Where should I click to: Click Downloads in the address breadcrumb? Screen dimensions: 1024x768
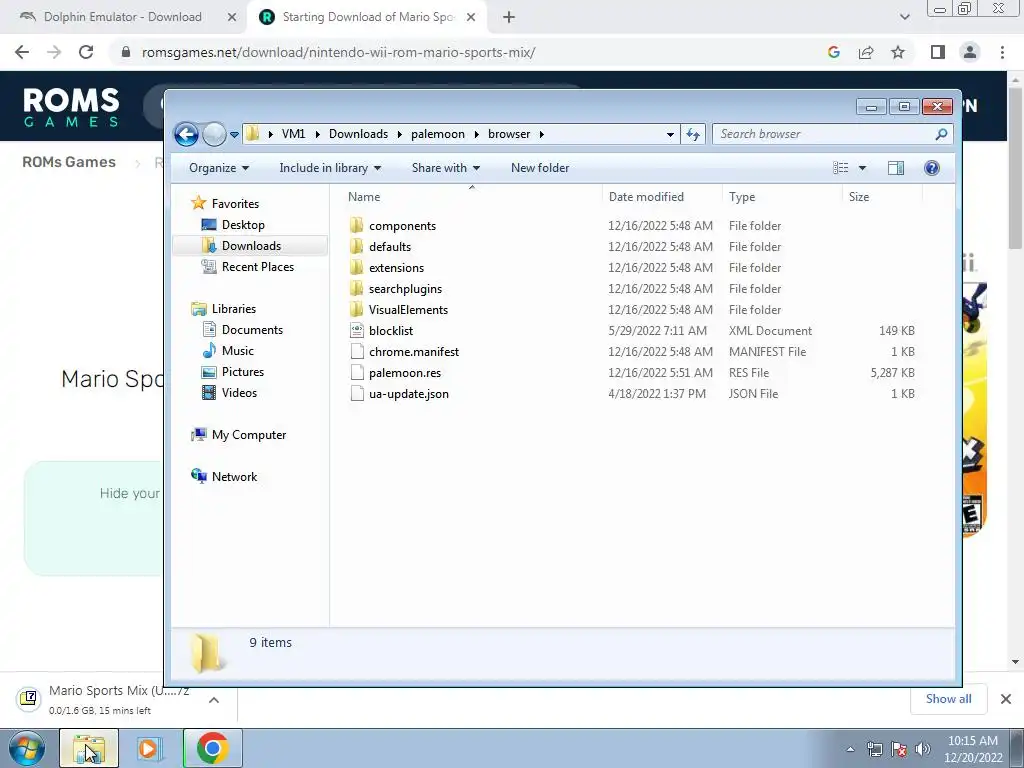click(359, 134)
